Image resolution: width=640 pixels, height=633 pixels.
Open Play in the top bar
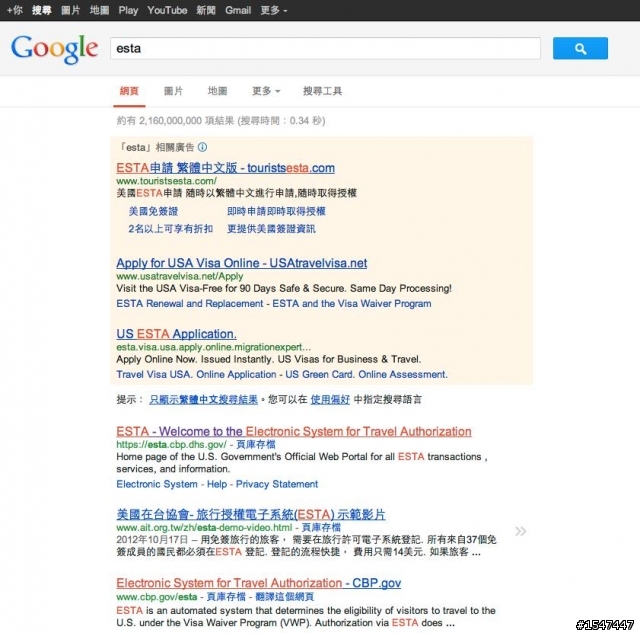point(128,10)
